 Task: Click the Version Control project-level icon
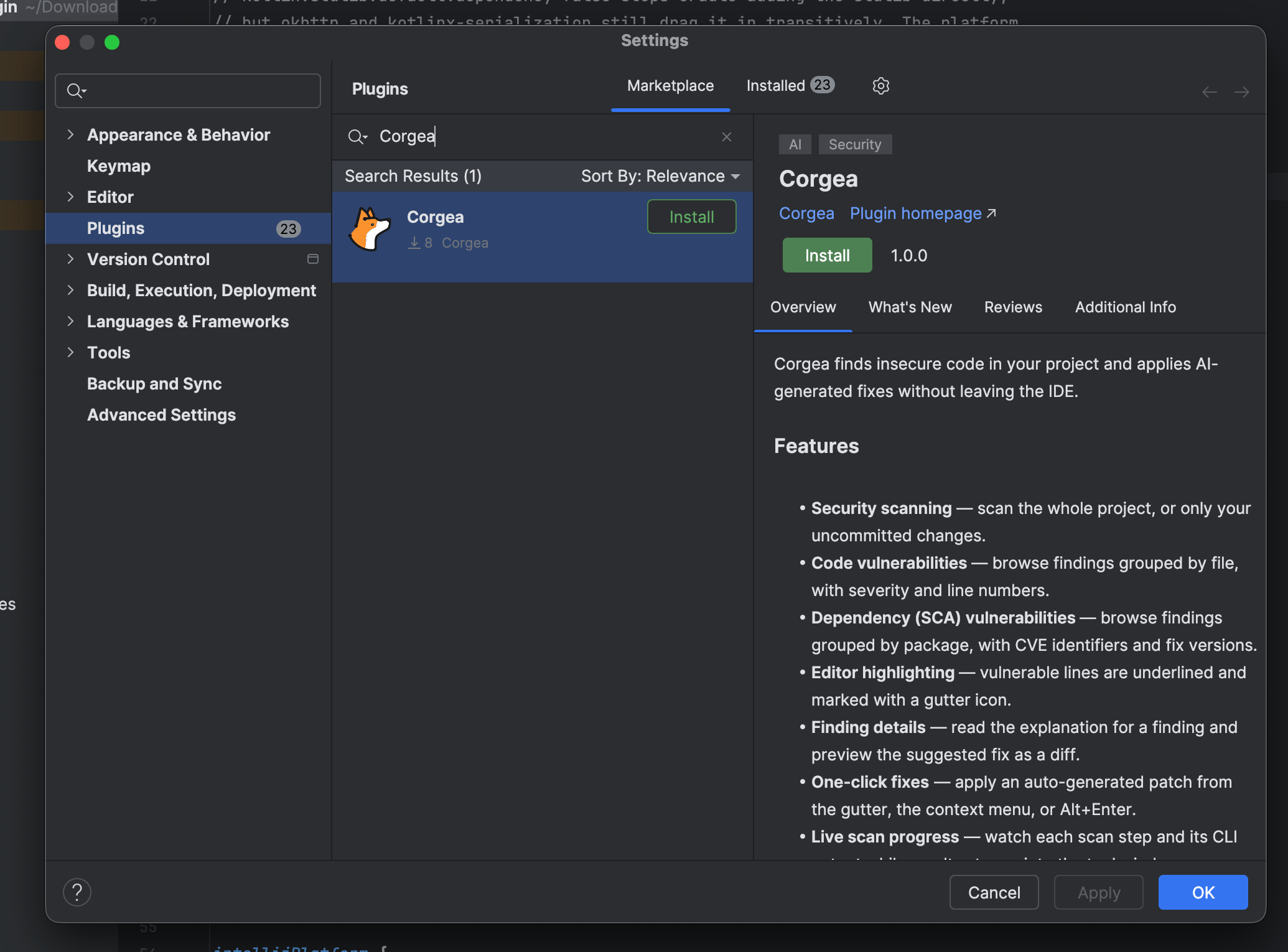313,259
